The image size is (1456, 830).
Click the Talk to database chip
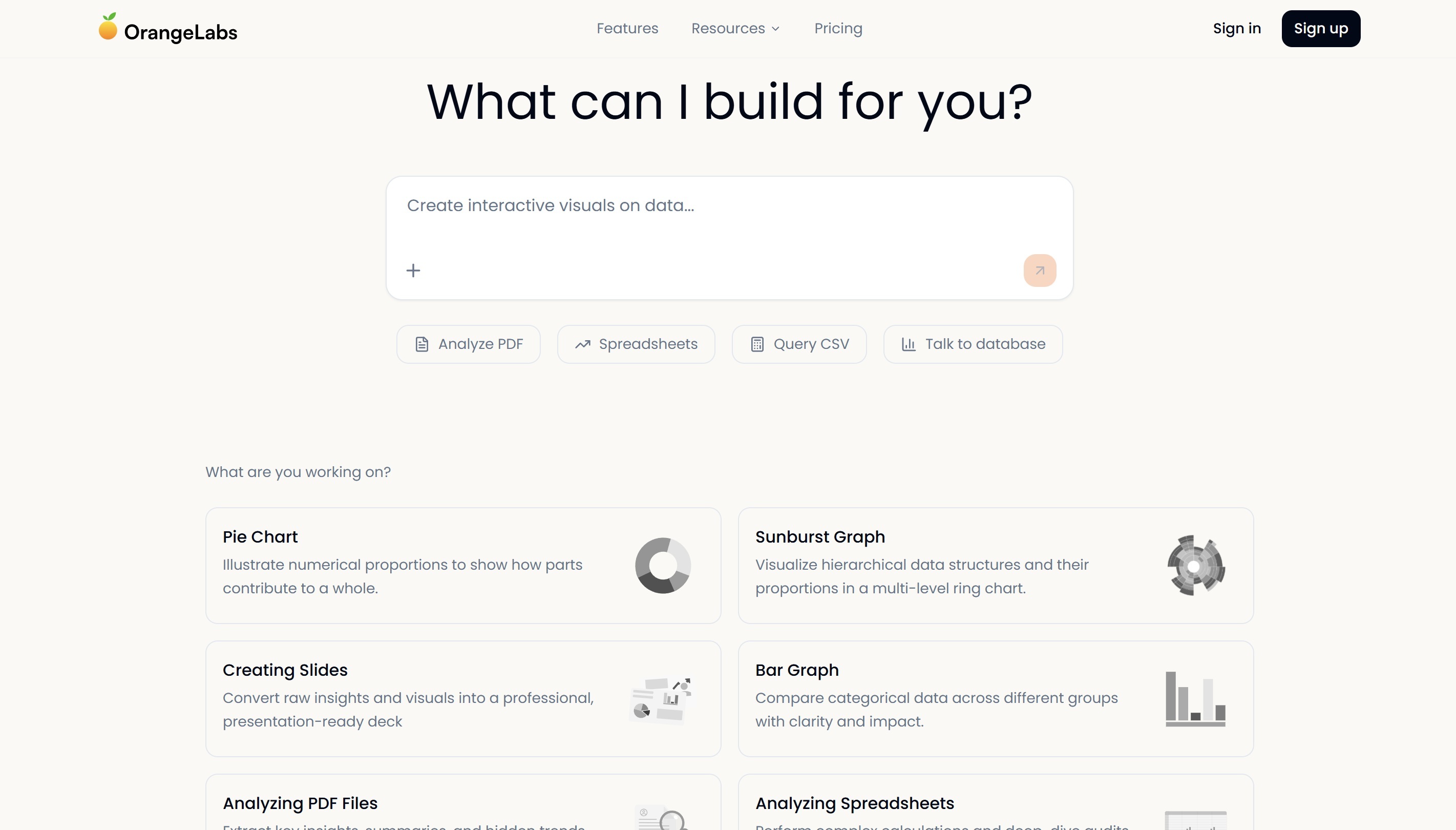pos(973,344)
